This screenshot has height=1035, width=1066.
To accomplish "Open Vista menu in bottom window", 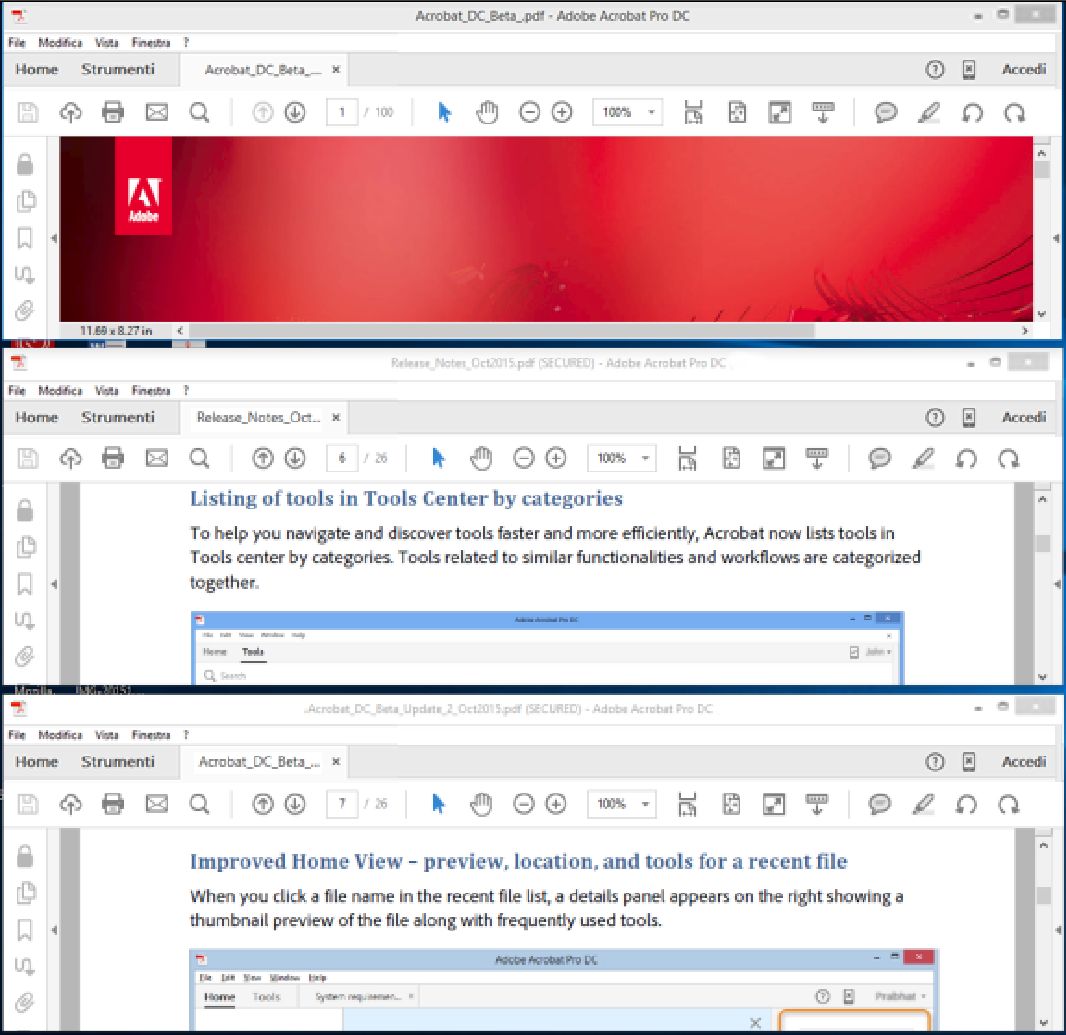I will click(107, 735).
